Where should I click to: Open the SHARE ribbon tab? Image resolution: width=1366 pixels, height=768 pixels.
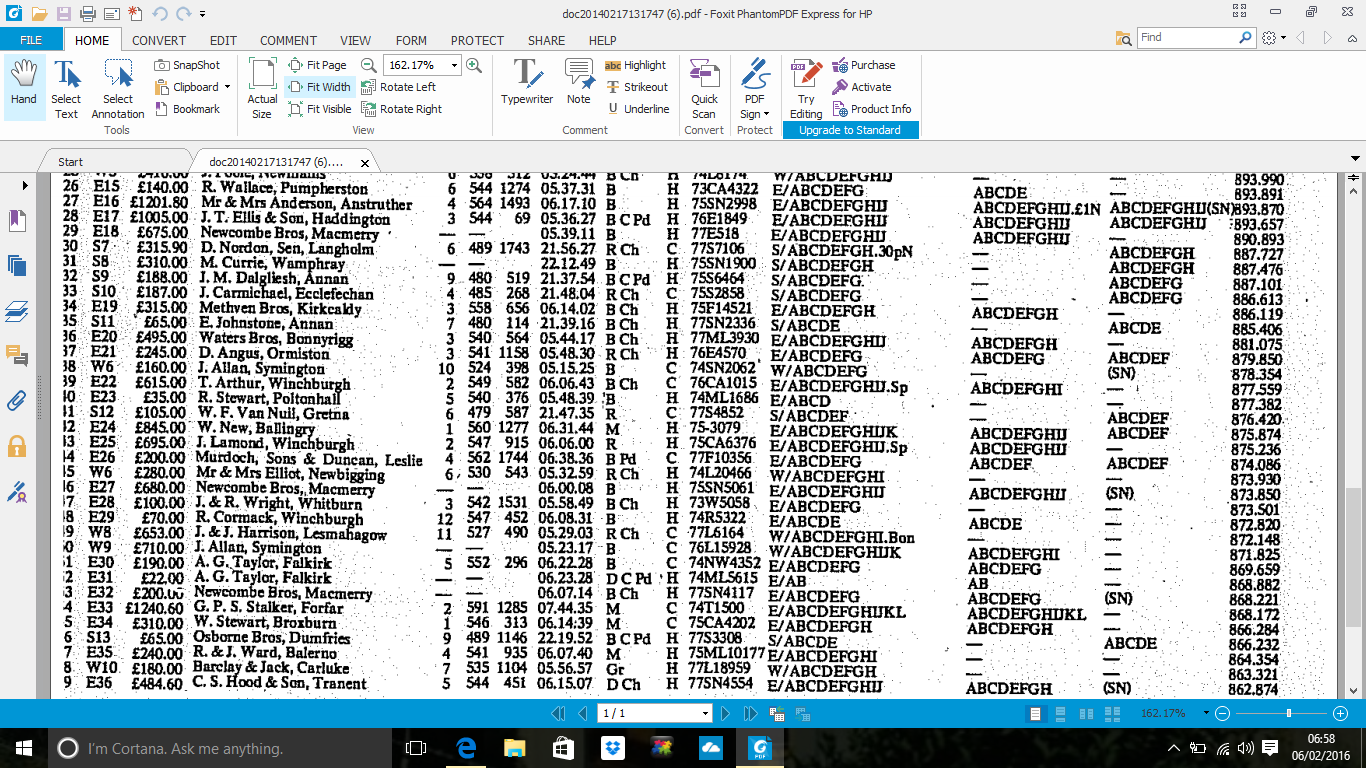[546, 40]
